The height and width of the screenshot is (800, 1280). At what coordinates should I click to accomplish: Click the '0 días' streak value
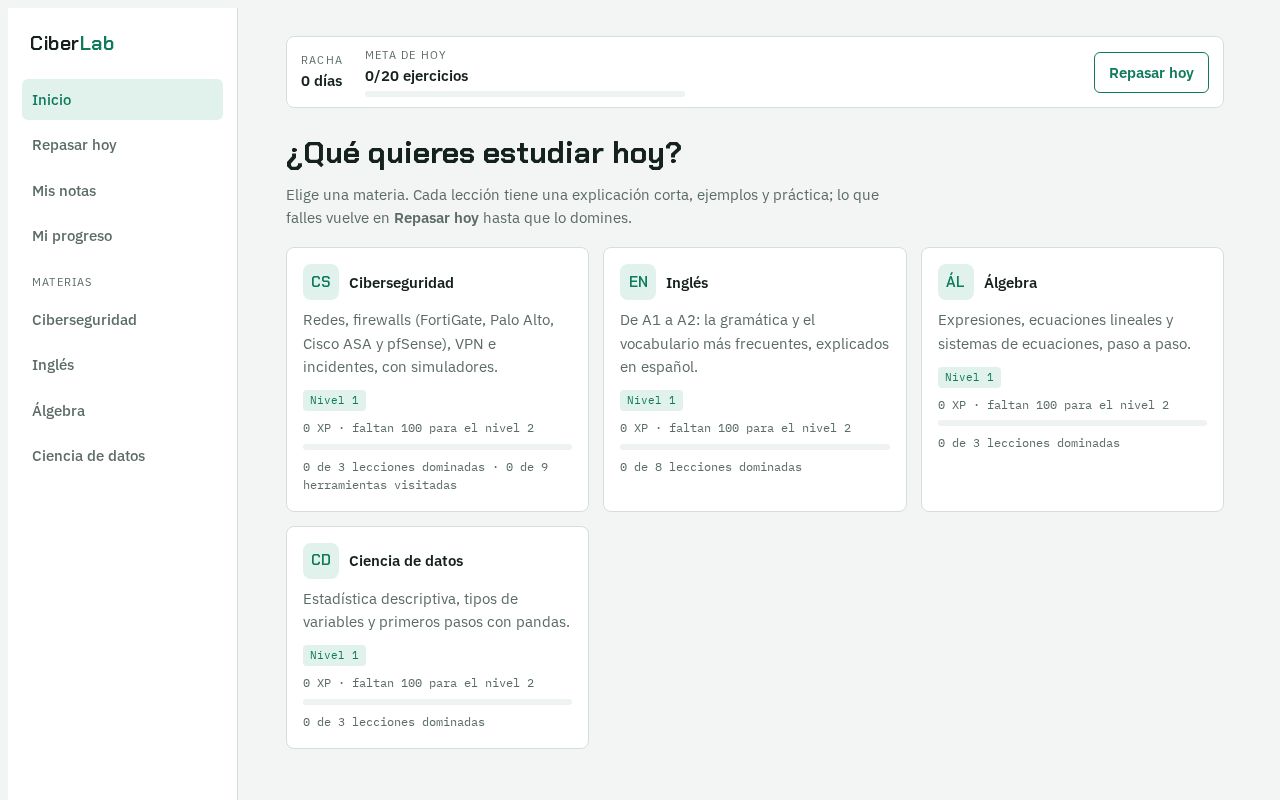[321, 81]
